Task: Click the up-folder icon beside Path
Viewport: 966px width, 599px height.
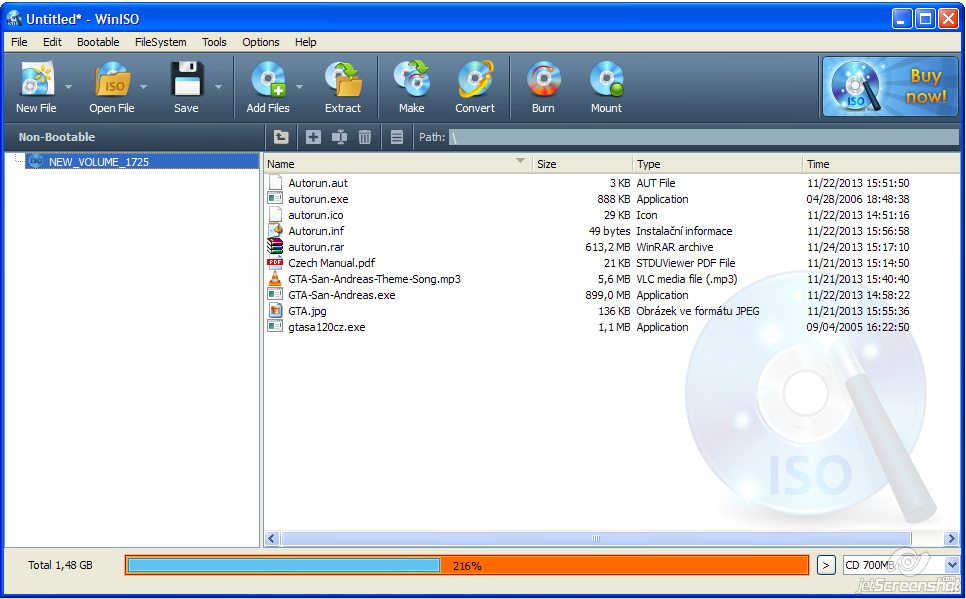Action: pos(281,137)
